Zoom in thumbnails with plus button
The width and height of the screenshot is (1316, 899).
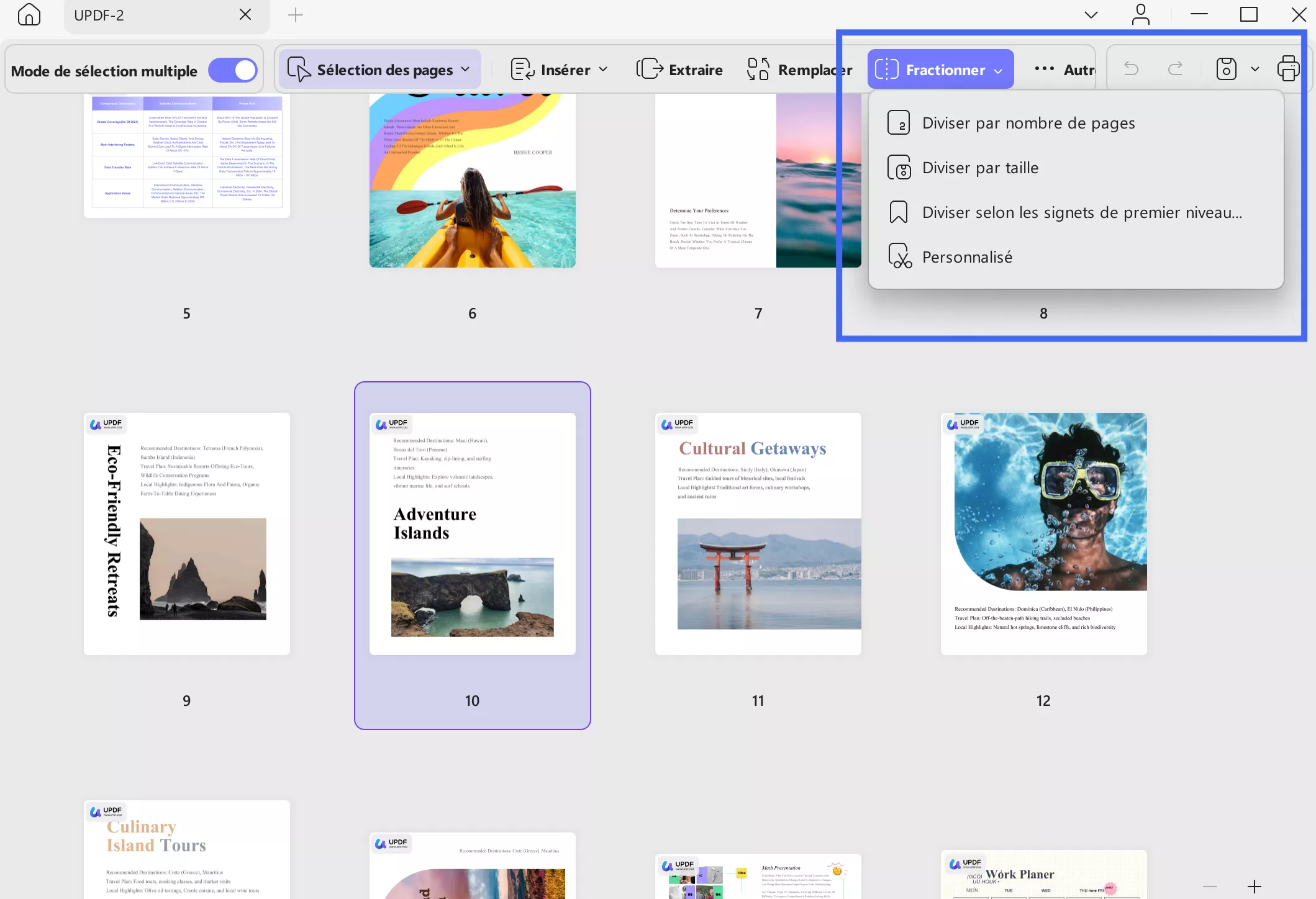(x=1254, y=886)
